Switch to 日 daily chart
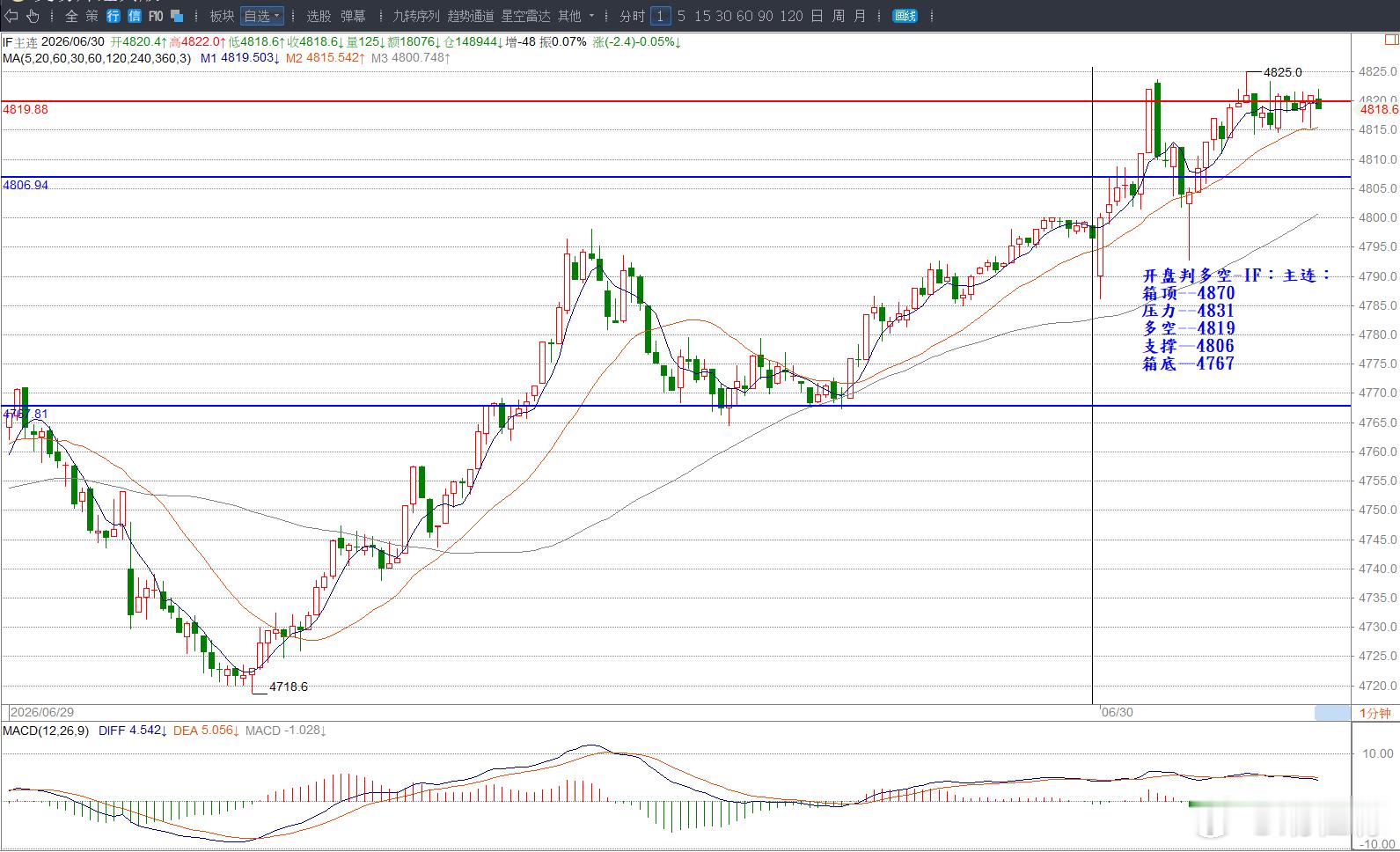This screenshot has height=852, width=1400. click(817, 16)
